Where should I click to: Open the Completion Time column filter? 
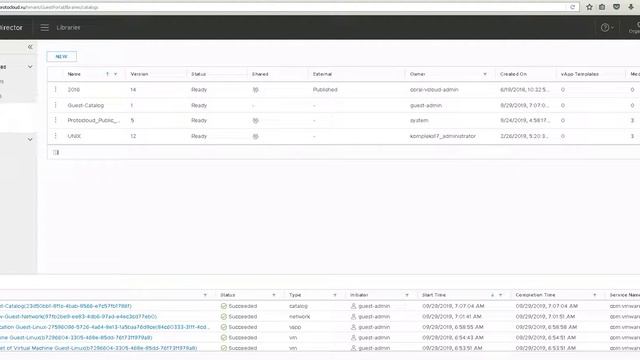tap(595, 295)
